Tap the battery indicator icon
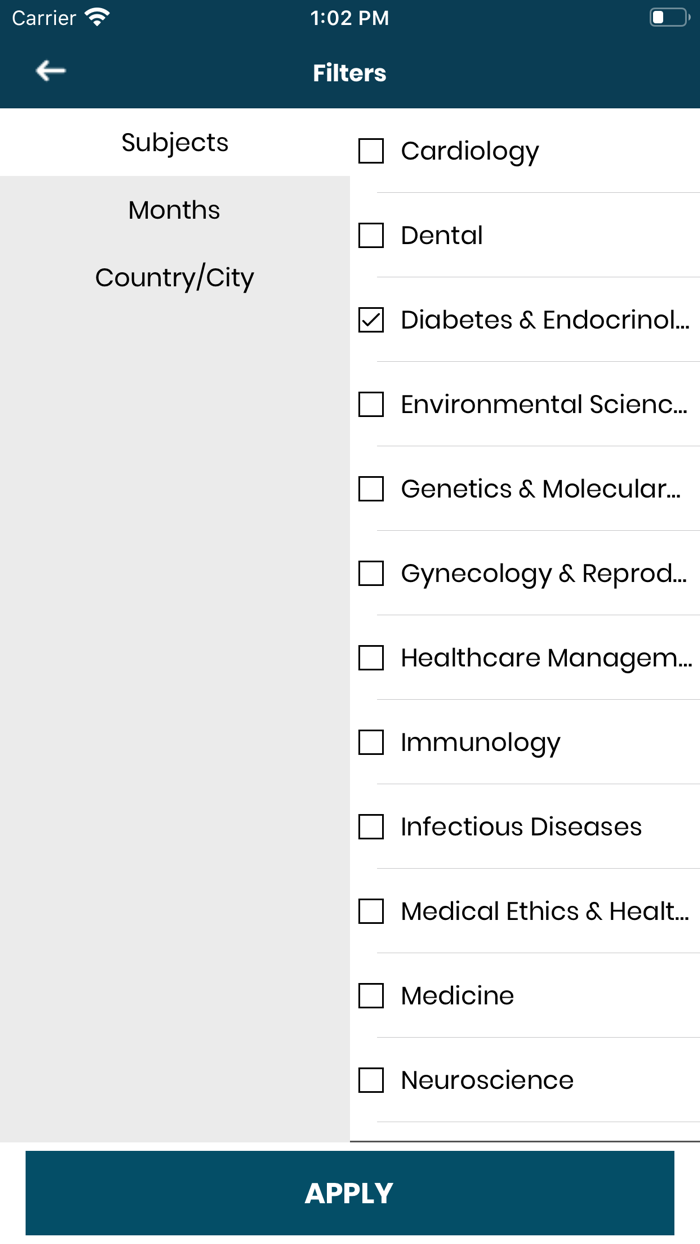Image resolution: width=700 pixels, height=1244 pixels. pyautogui.click(x=668, y=17)
